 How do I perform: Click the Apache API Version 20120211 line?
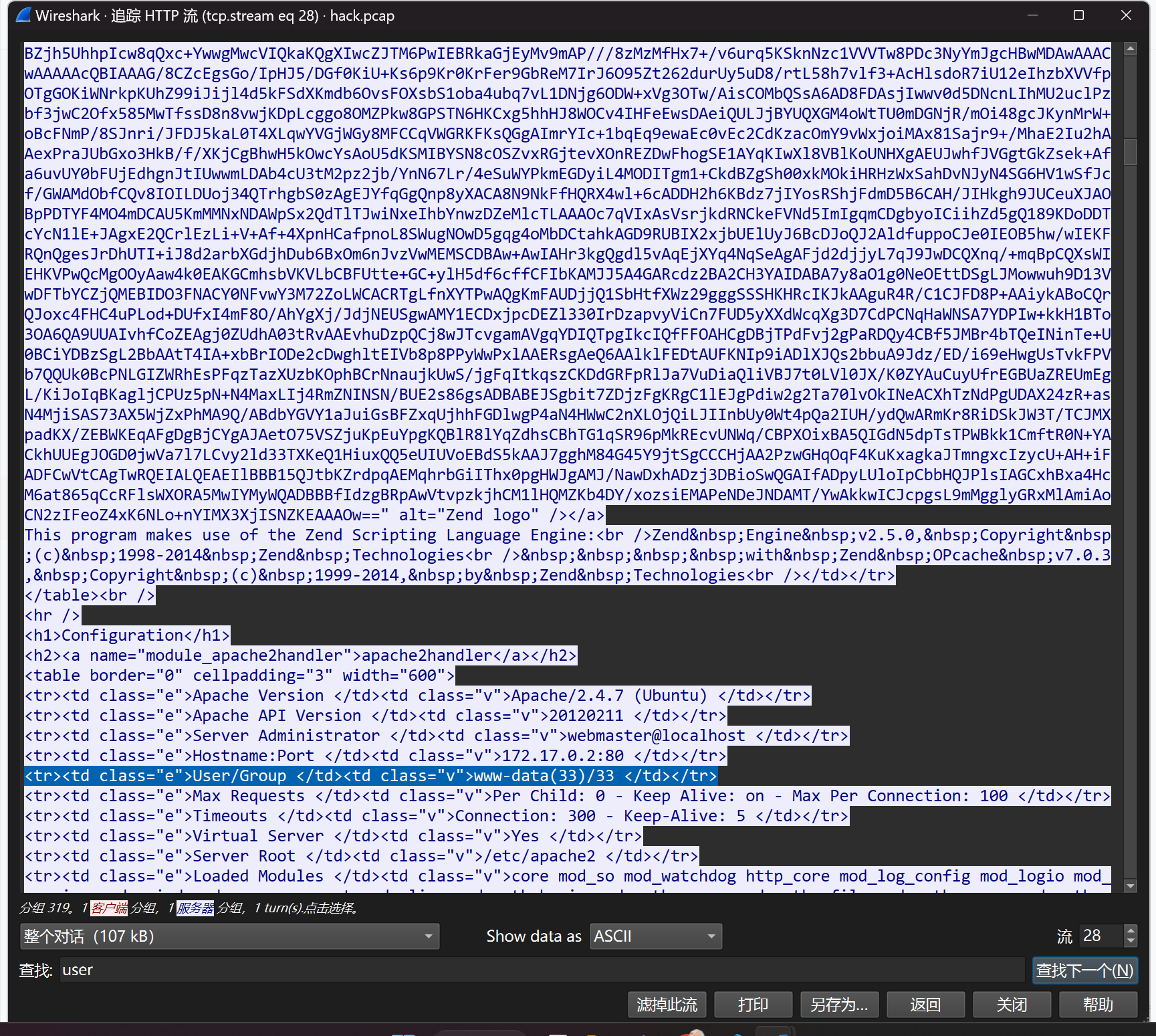pyautogui.click(x=375, y=716)
